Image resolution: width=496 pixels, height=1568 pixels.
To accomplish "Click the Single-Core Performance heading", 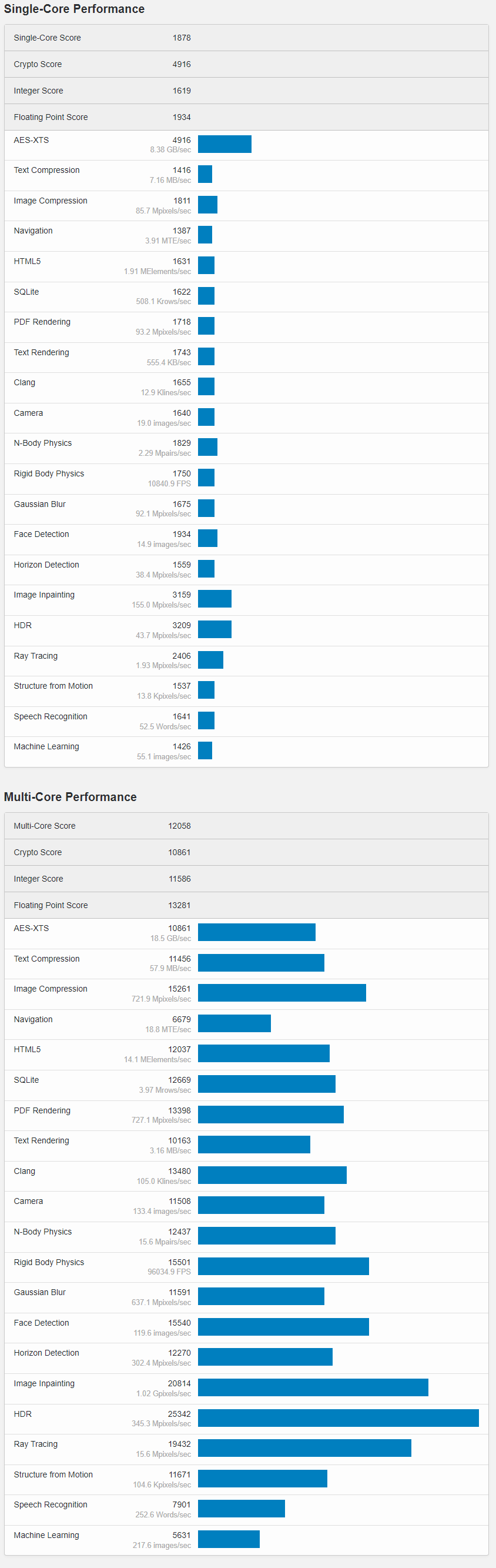I will (74, 9).
